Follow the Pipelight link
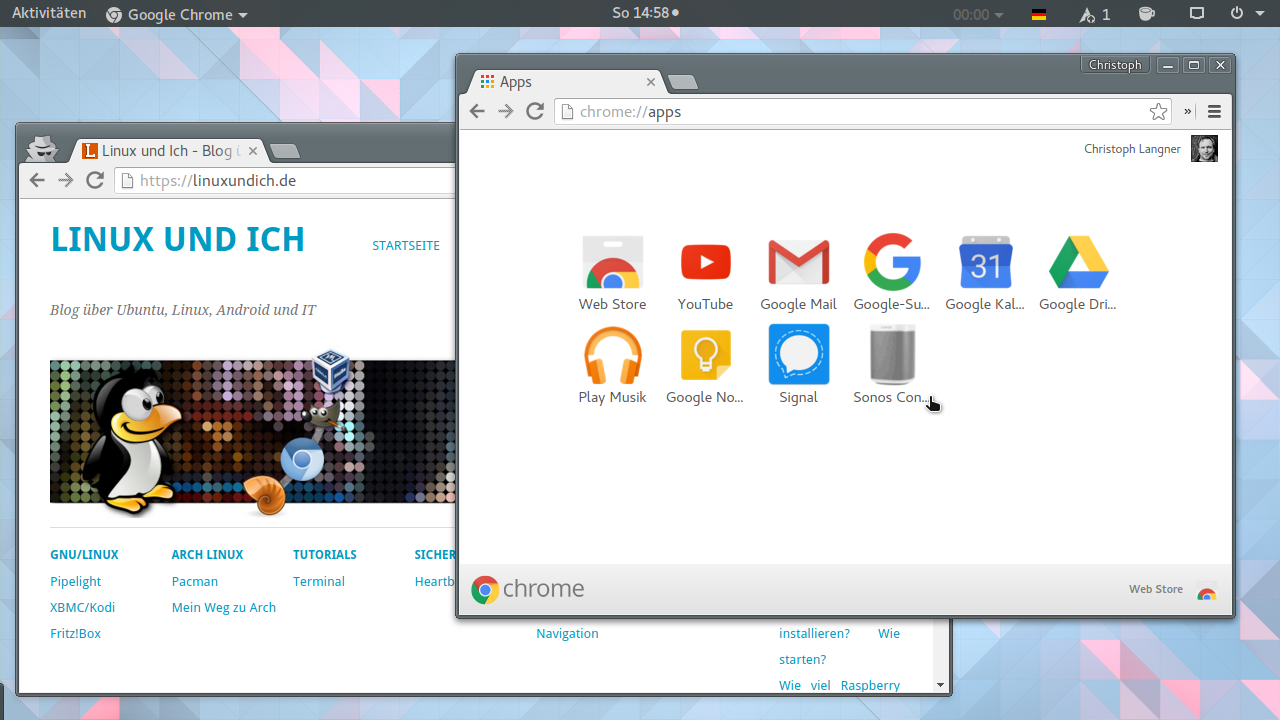This screenshot has height=720, width=1280. click(76, 581)
